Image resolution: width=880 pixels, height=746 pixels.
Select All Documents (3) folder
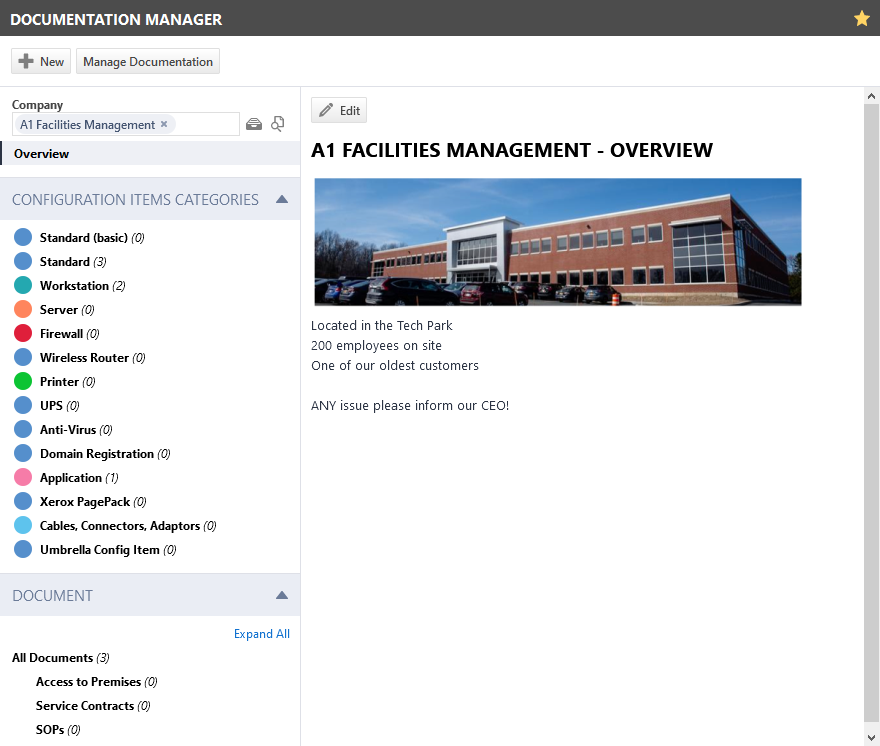(61, 658)
